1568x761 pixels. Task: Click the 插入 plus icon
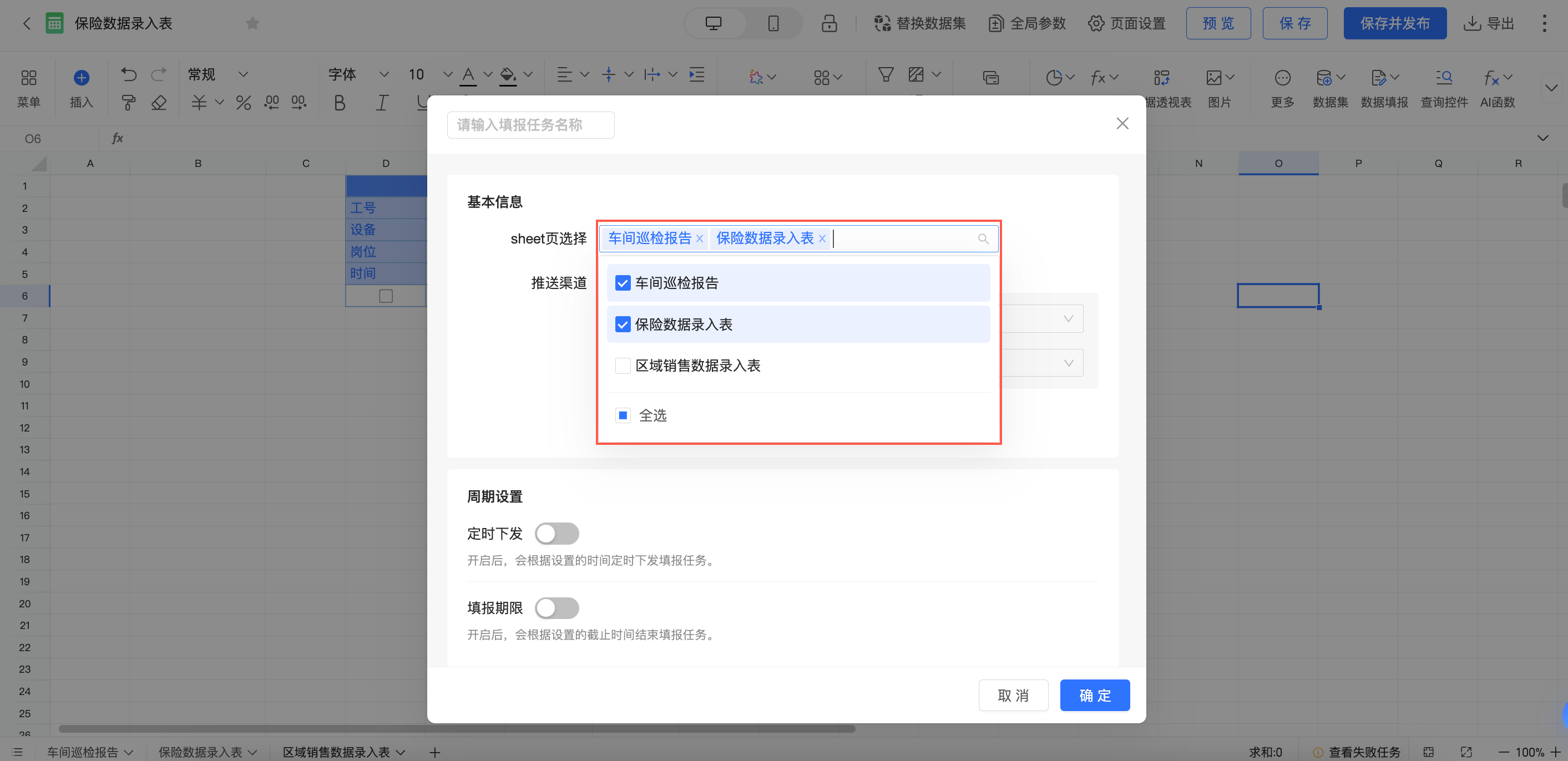pyautogui.click(x=82, y=77)
